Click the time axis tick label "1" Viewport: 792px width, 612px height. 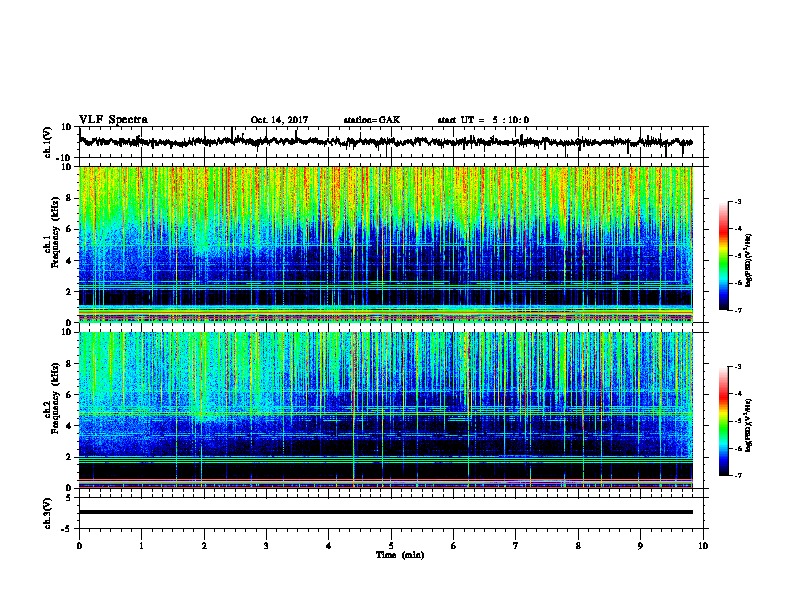coord(141,546)
